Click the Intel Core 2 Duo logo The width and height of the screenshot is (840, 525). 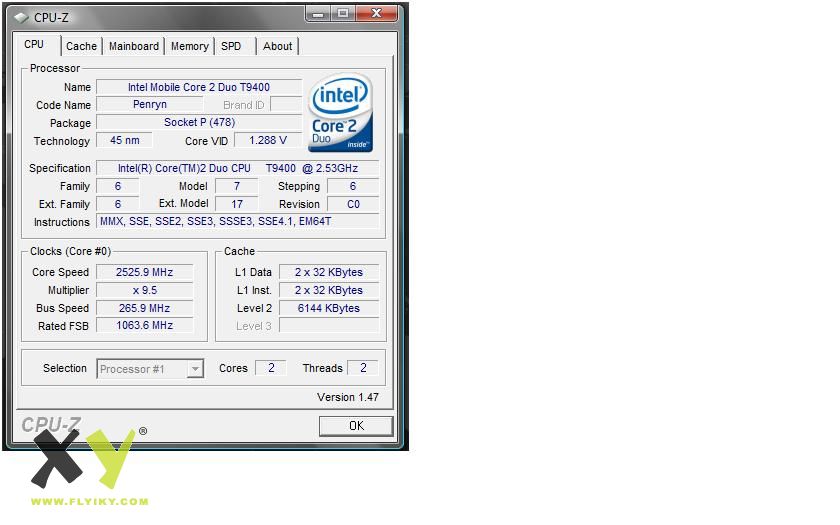[341, 113]
